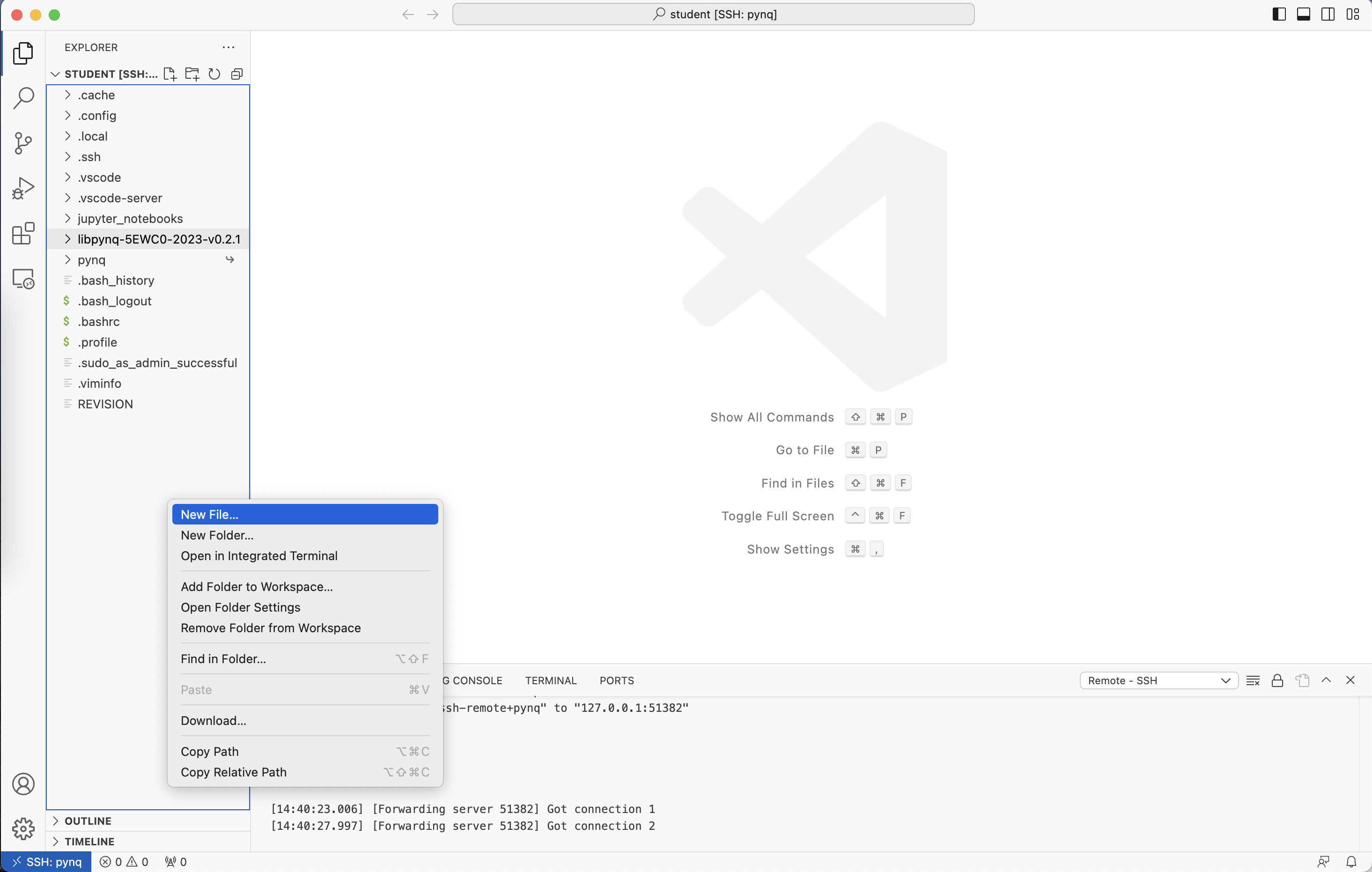Open the Explorer view in activity bar

click(x=23, y=53)
